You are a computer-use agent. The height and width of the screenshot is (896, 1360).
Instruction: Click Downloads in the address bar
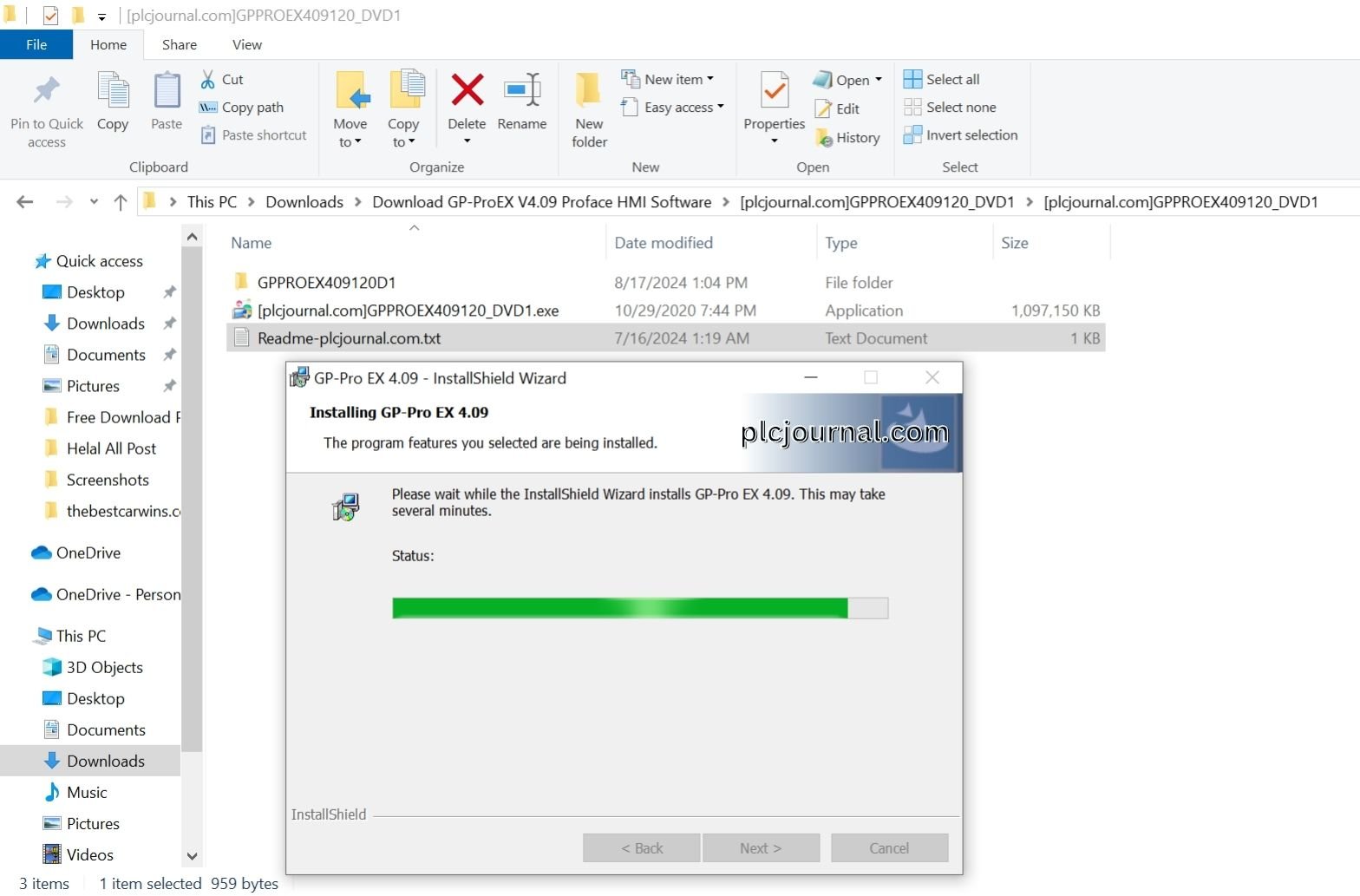304,202
